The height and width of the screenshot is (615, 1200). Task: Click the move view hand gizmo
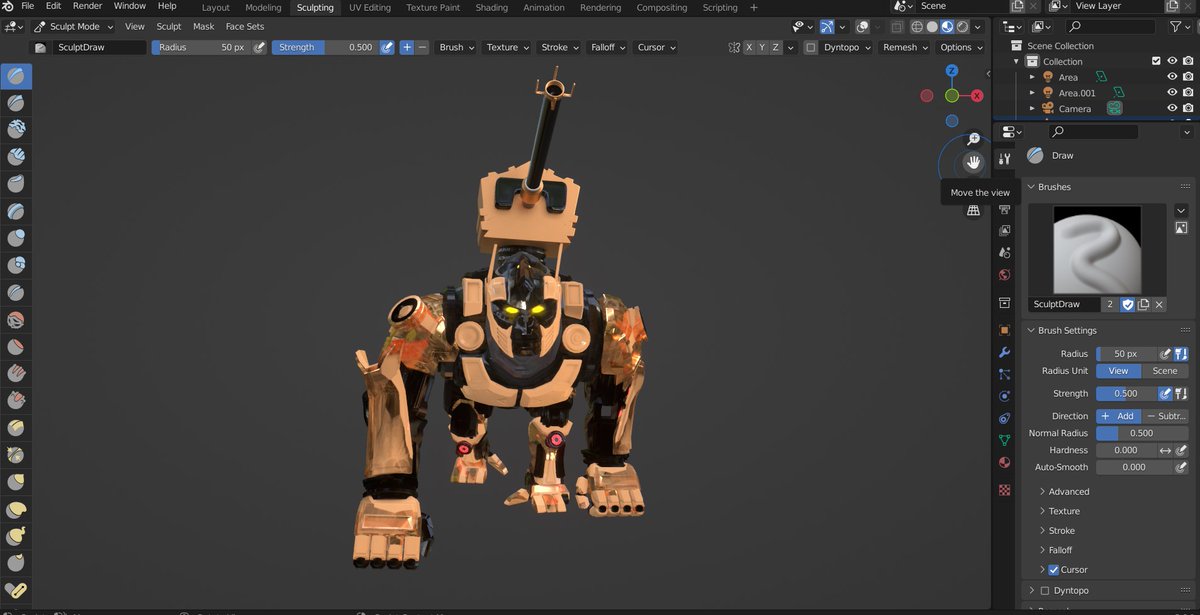coord(973,162)
